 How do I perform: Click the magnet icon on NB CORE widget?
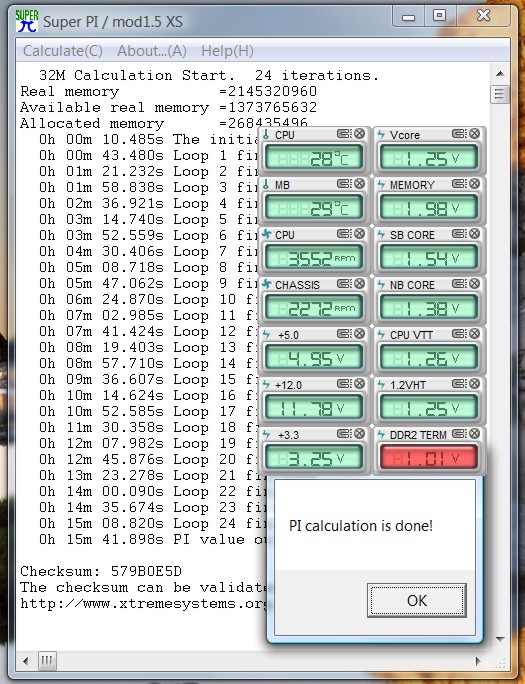pyautogui.click(x=460, y=284)
